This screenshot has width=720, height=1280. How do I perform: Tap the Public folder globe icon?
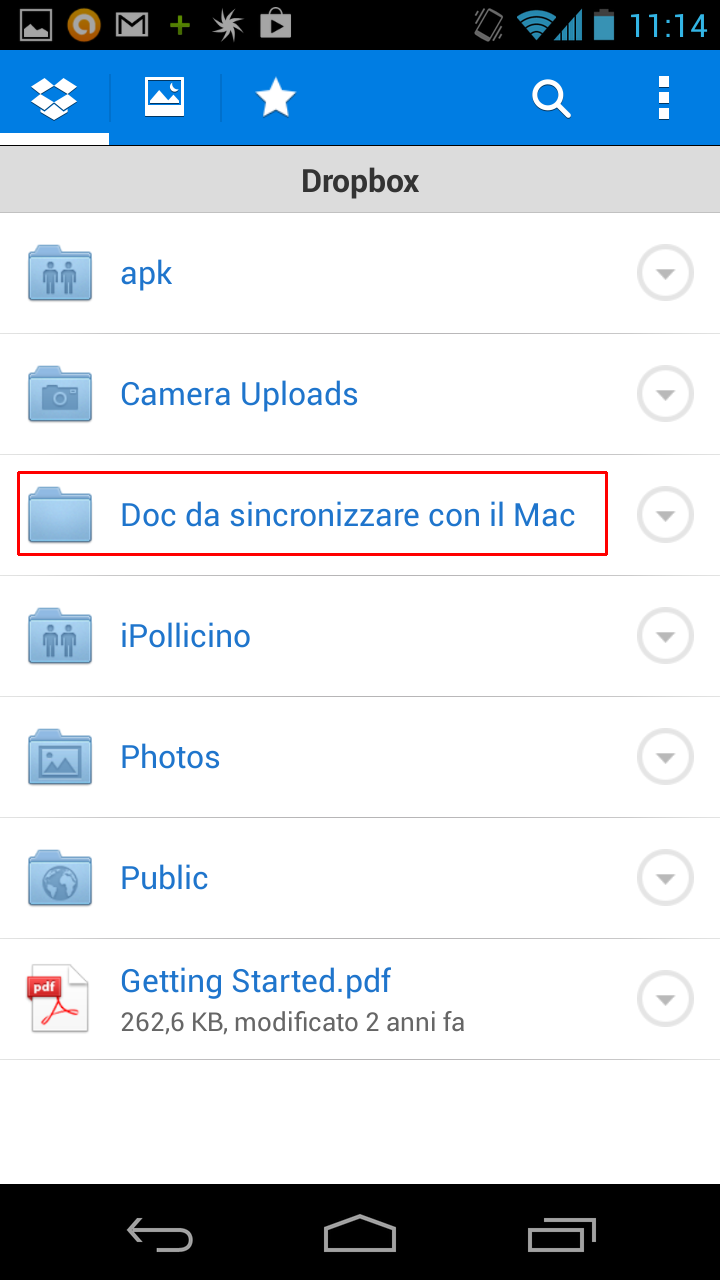point(60,878)
